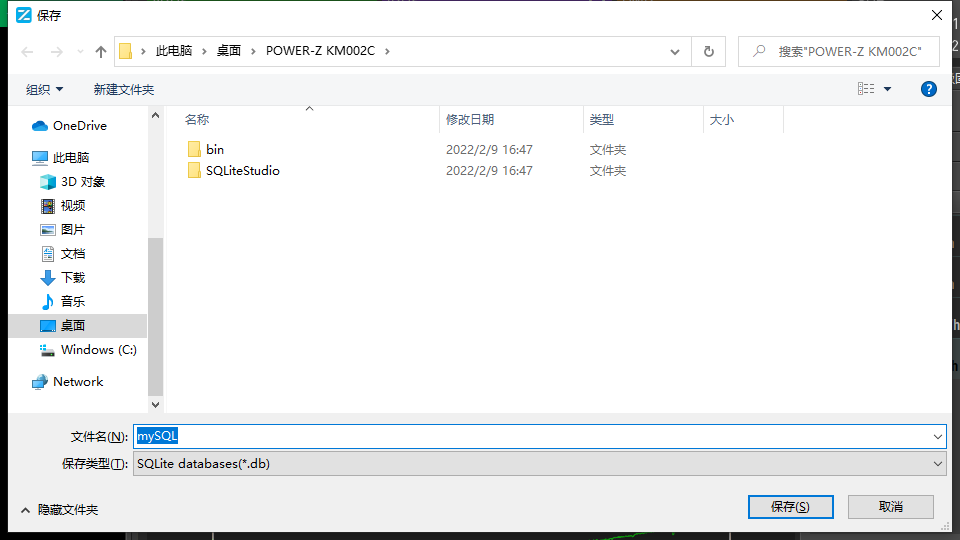Screen dimensions: 960x540
Task: Click the 保存(S) button
Action: (790, 507)
